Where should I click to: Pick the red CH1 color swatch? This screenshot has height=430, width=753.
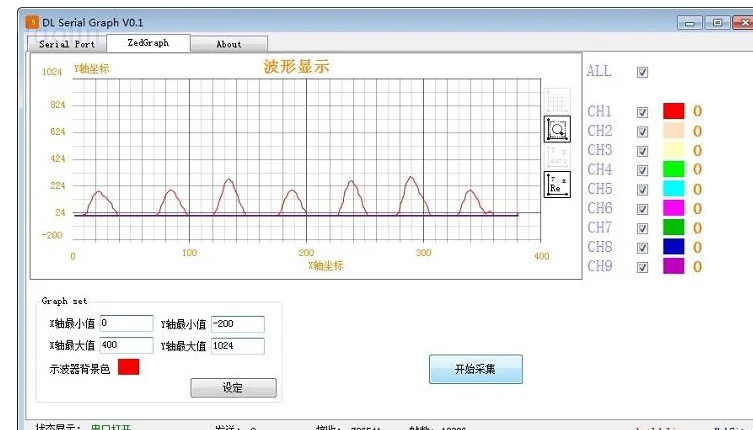pyautogui.click(x=673, y=111)
